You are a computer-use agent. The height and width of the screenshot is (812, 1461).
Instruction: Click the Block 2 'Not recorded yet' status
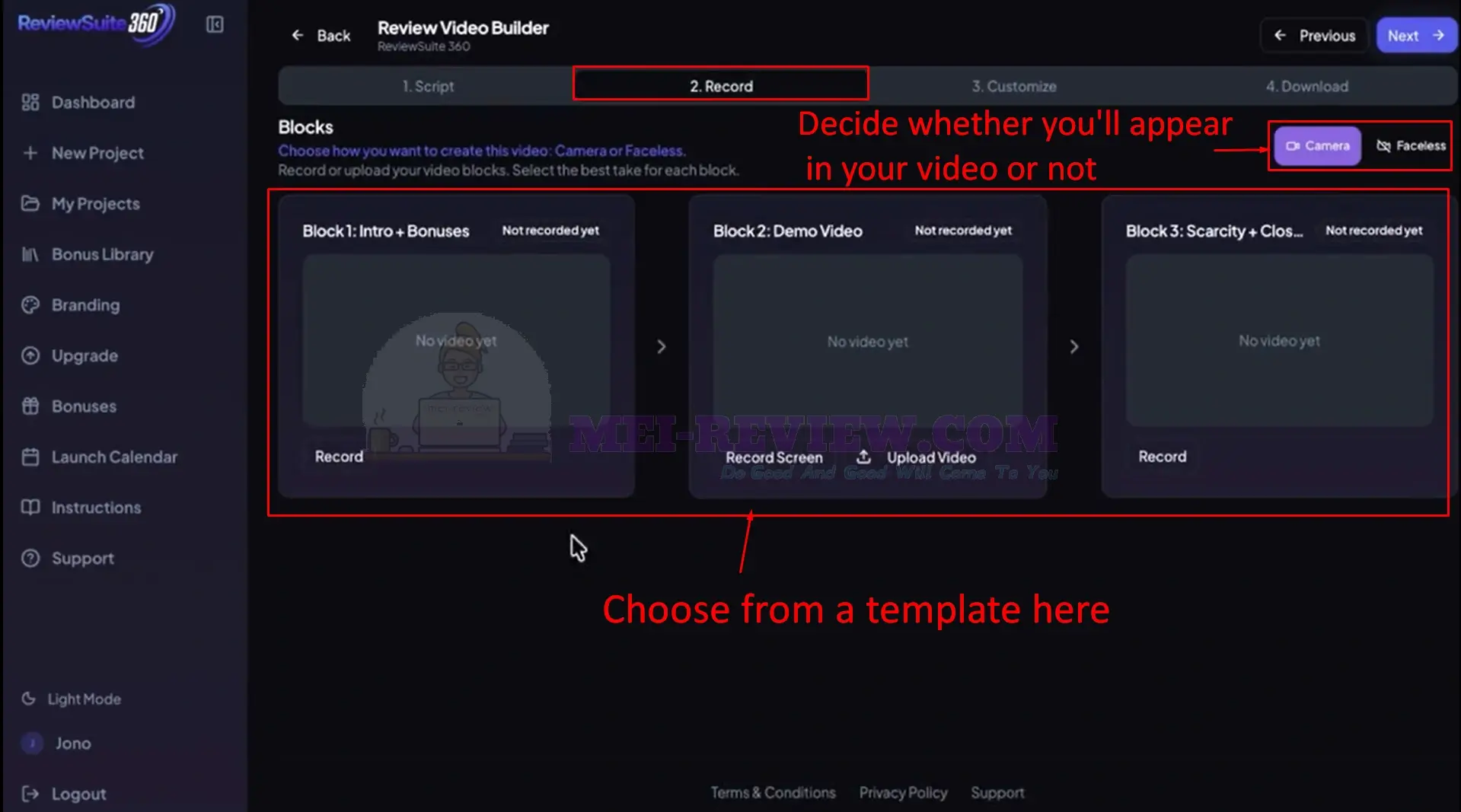[x=963, y=231]
